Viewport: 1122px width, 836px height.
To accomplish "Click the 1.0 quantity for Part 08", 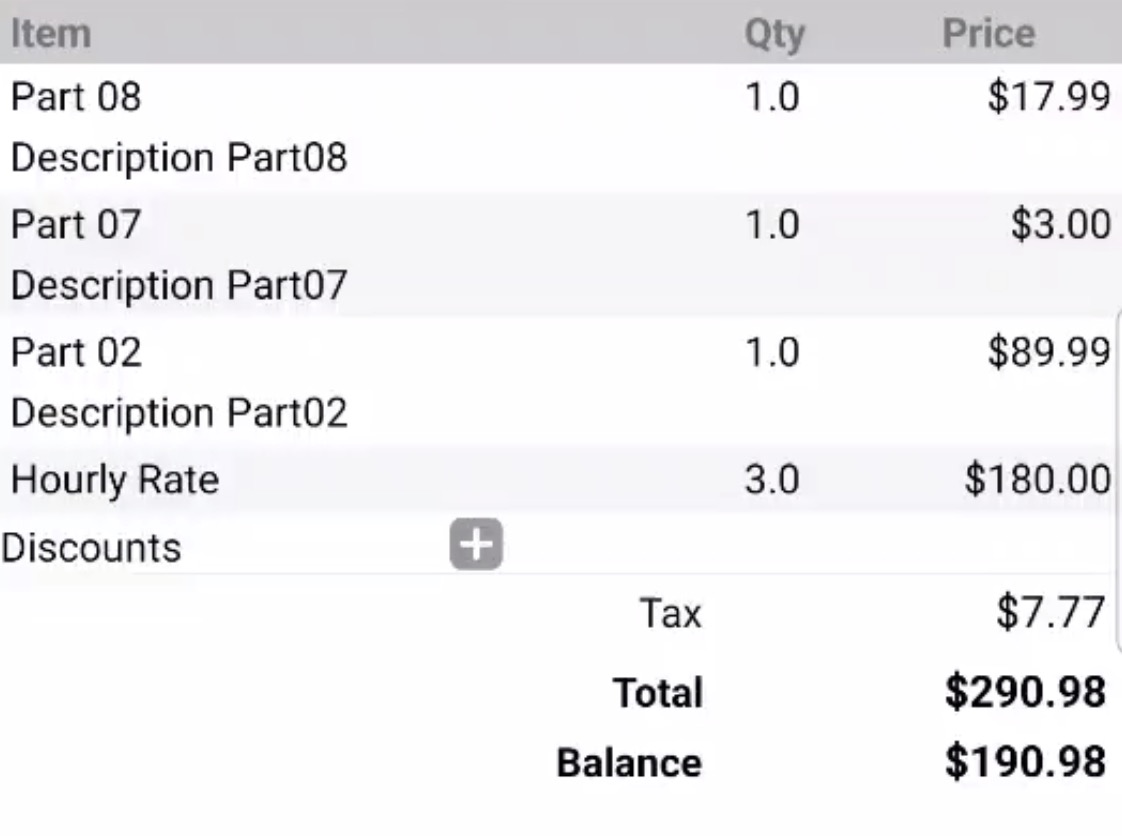I will click(771, 97).
